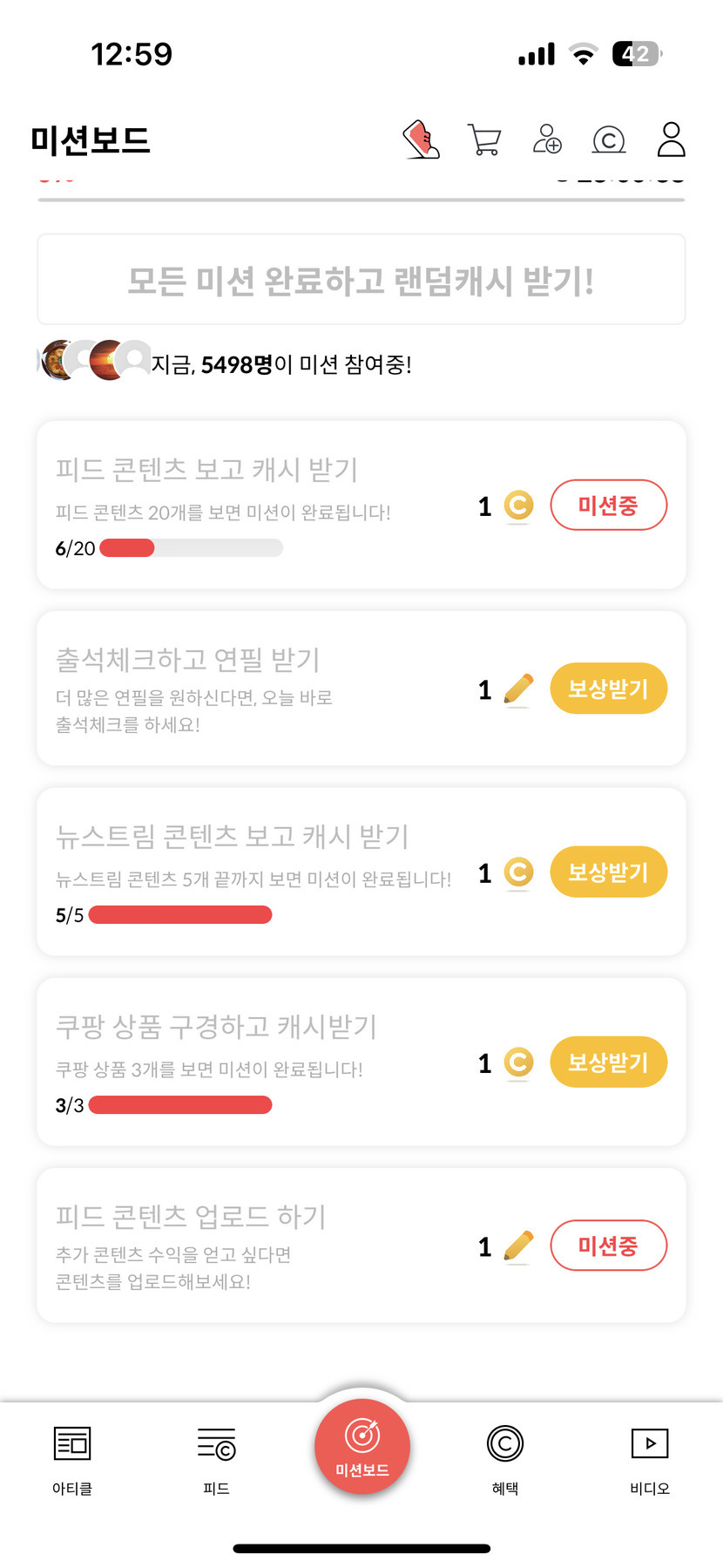Tap the invite friend icon

coord(547,139)
